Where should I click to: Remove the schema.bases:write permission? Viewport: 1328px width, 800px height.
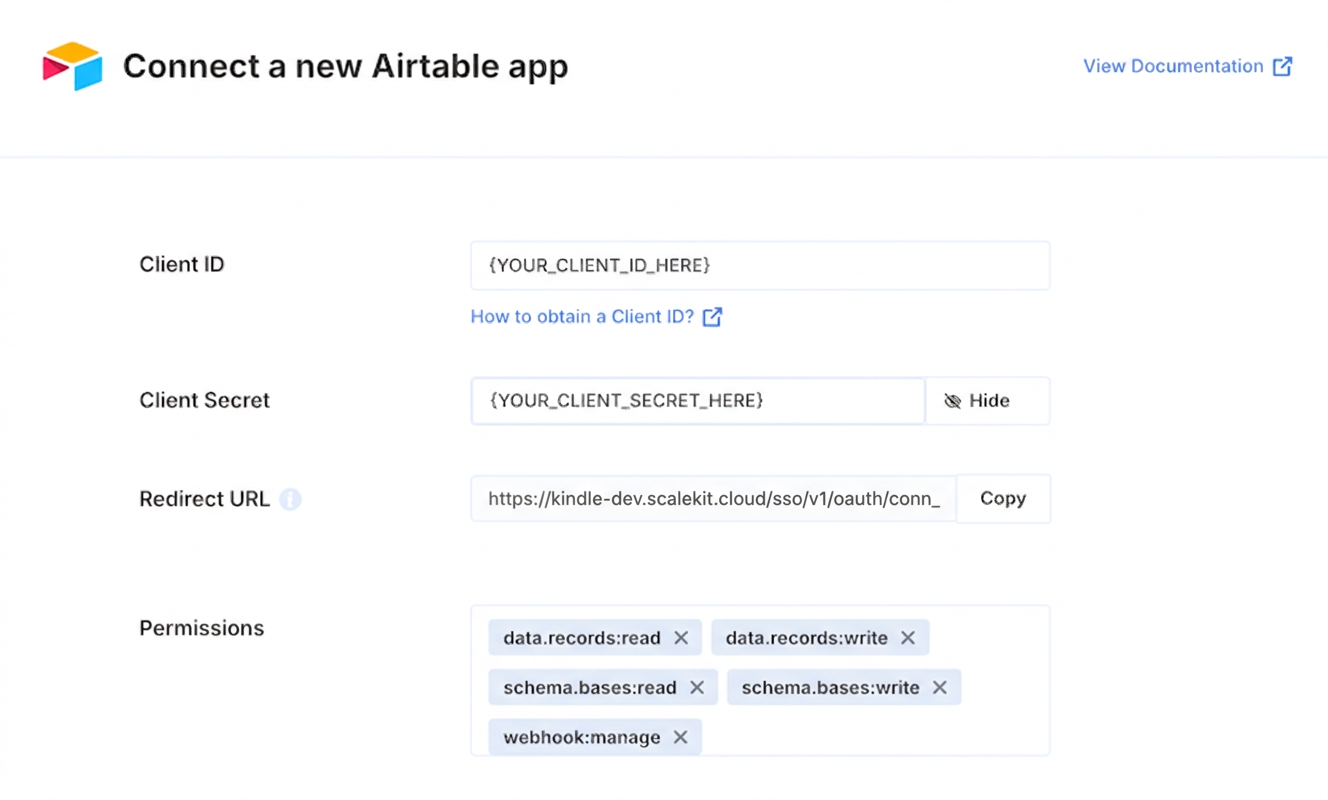point(939,687)
